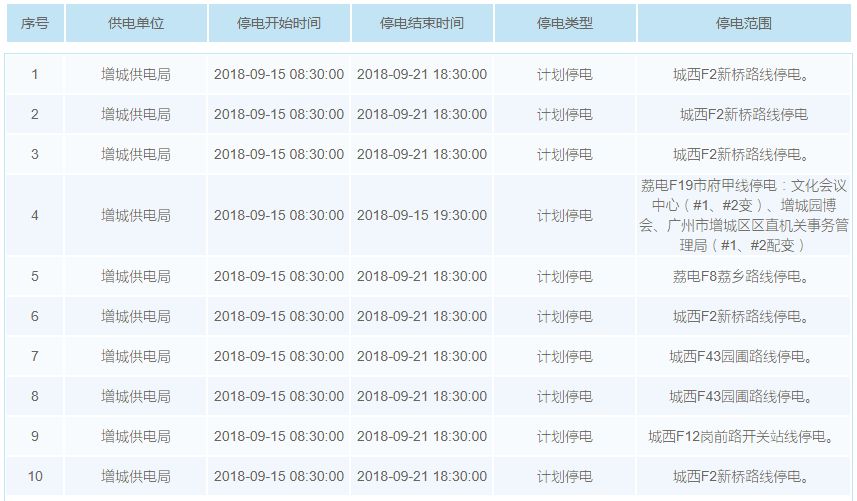Select row number 4 in 序号 column

[x=35, y=215]
